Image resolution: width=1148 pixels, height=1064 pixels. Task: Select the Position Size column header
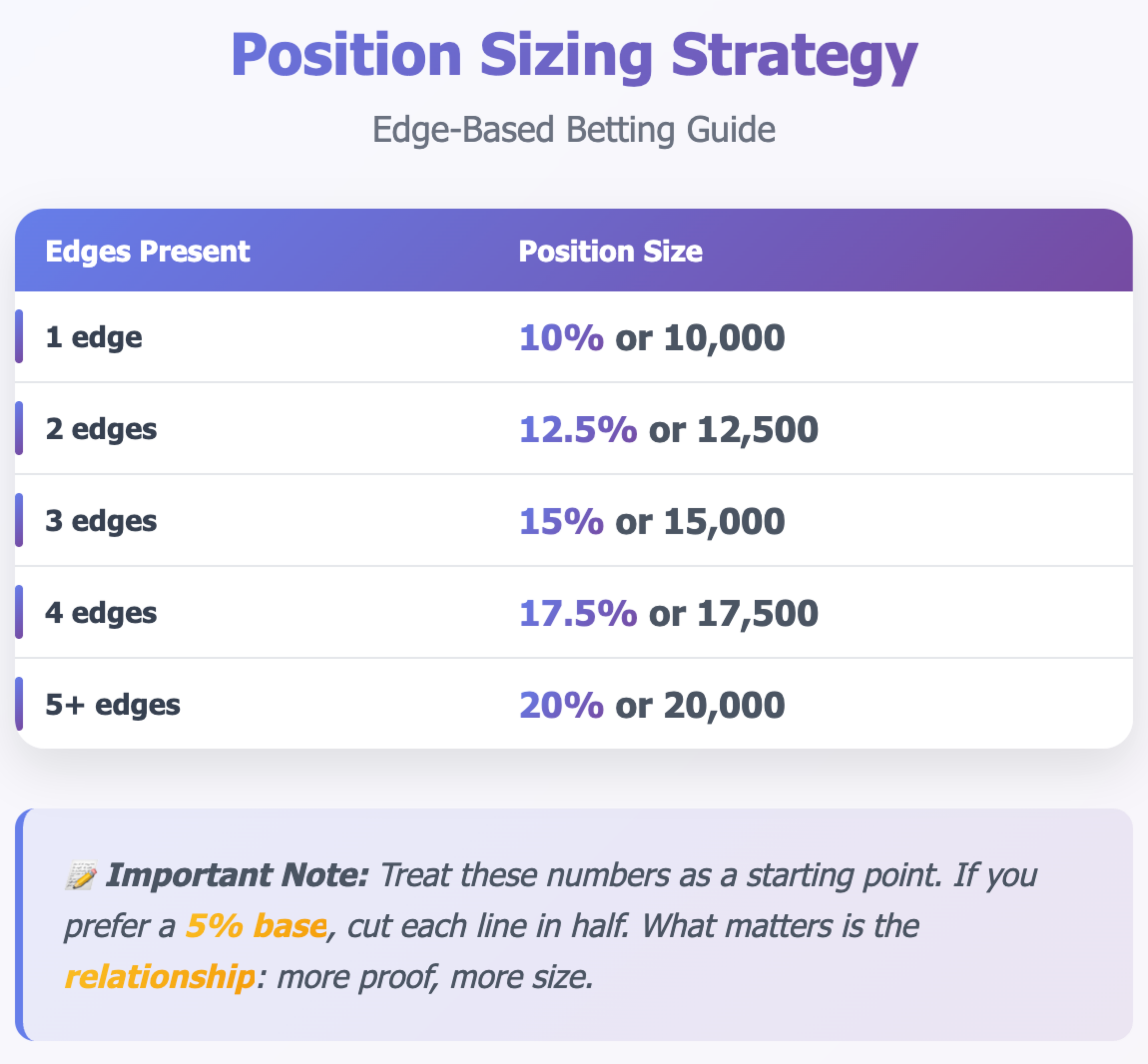coord(610,252)
